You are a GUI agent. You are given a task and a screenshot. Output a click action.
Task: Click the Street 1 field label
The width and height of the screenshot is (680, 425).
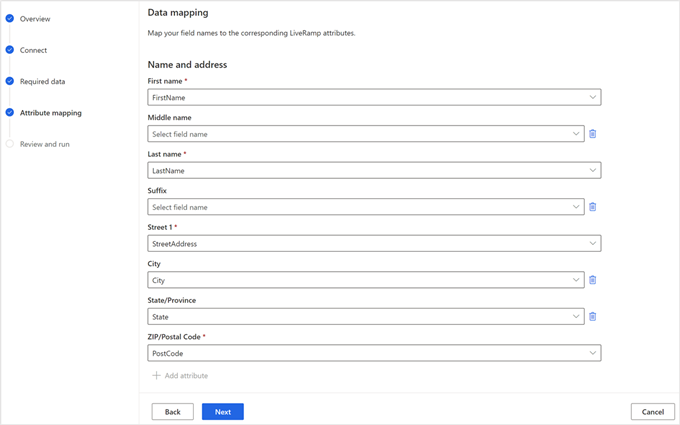point(160,227)
